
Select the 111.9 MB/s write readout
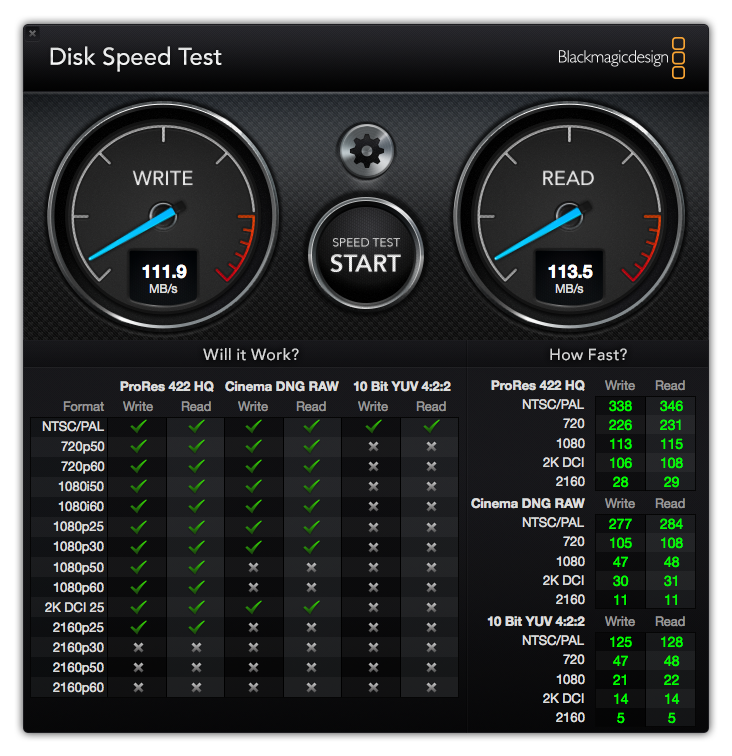164,277
